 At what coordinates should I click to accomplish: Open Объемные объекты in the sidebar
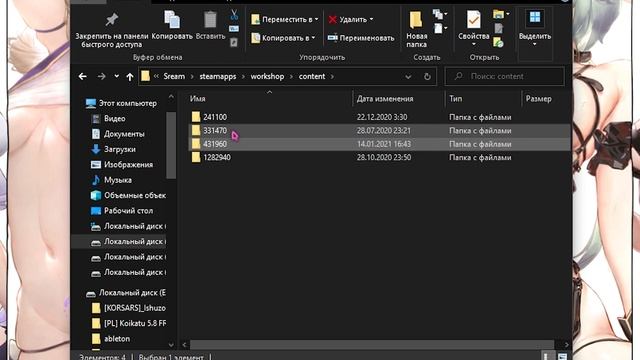(x=128, y=196)
